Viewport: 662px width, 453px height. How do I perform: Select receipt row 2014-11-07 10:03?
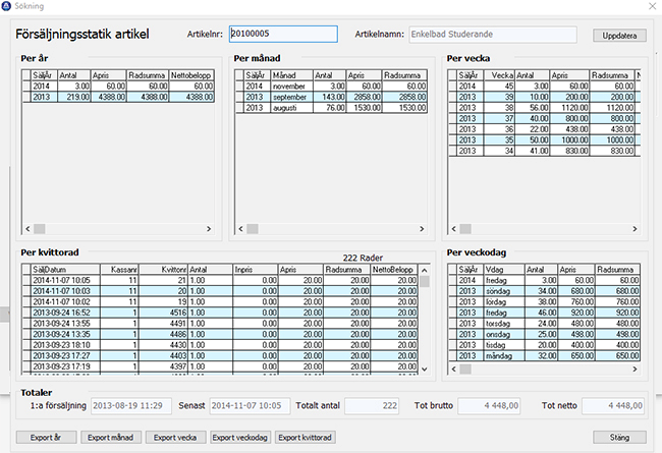click(x=220, y=291)
